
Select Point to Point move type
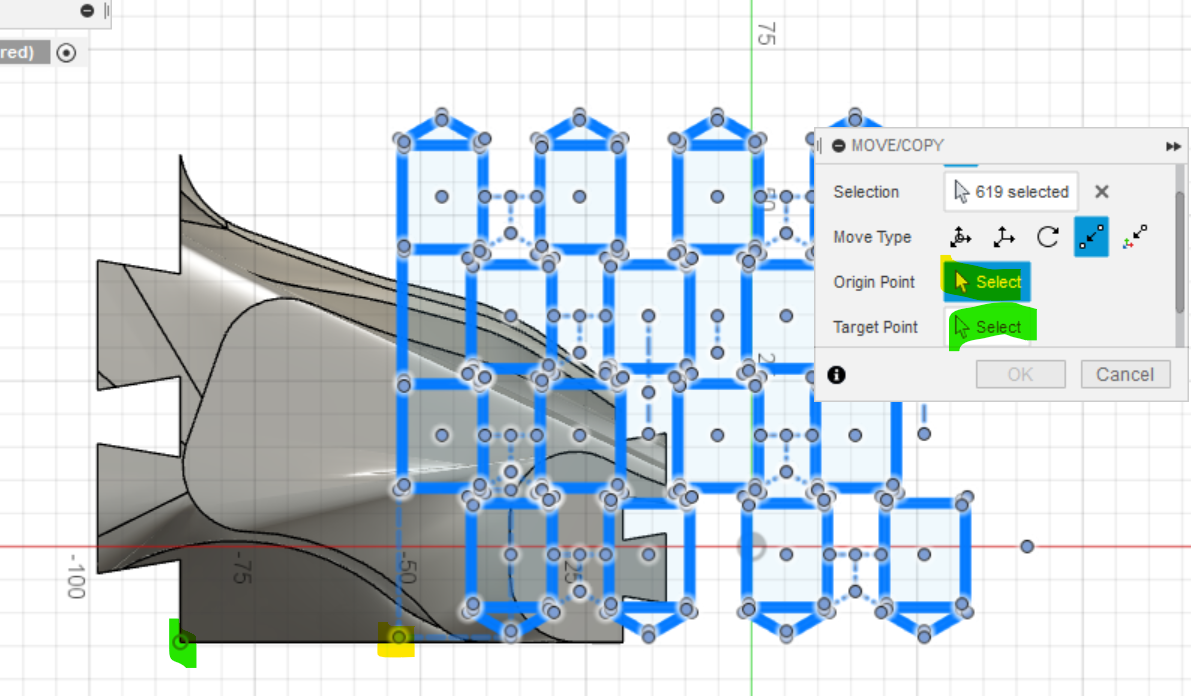pos(1091,237)
